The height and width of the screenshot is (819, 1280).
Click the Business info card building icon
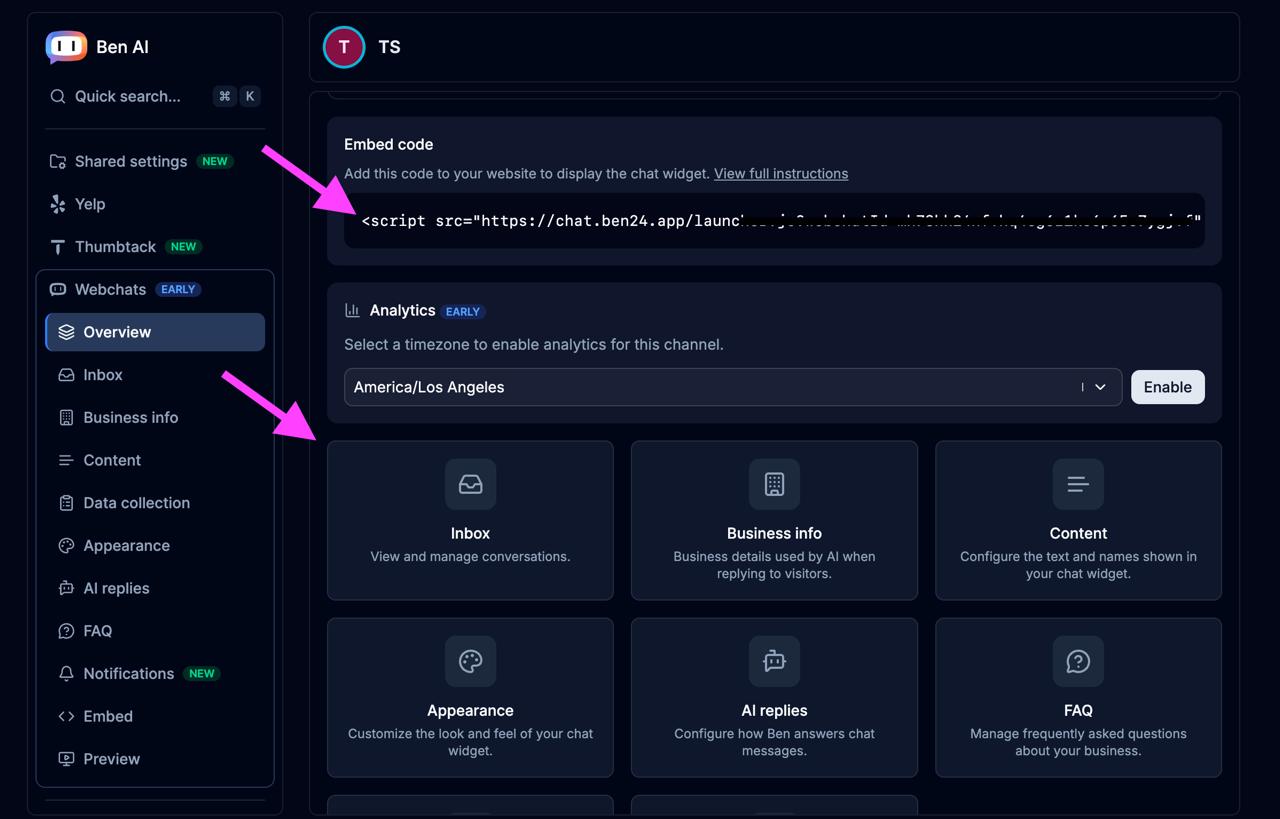(x=774, y=484)
